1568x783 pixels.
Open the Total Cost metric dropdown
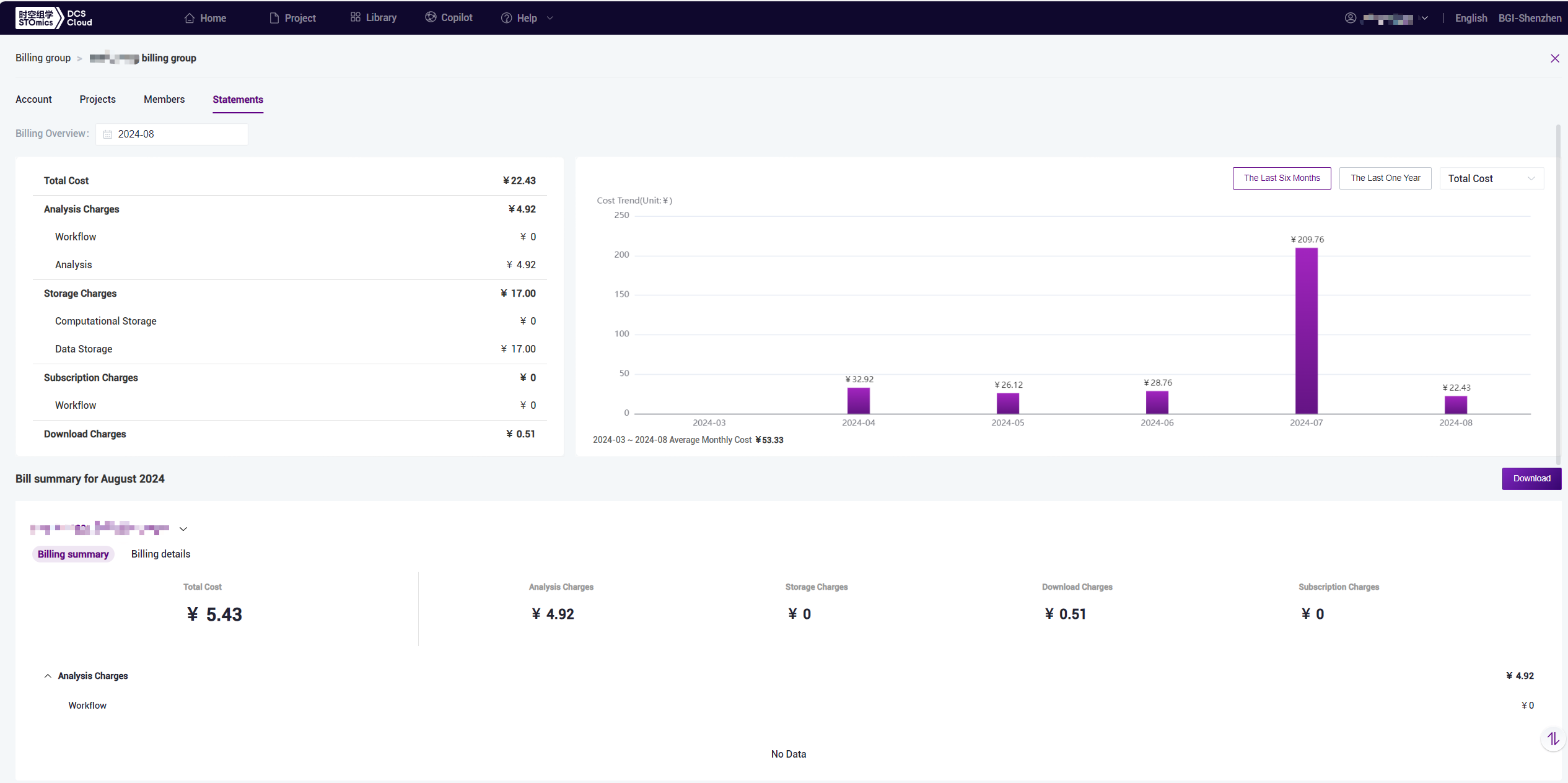(x=1491, y=178)
